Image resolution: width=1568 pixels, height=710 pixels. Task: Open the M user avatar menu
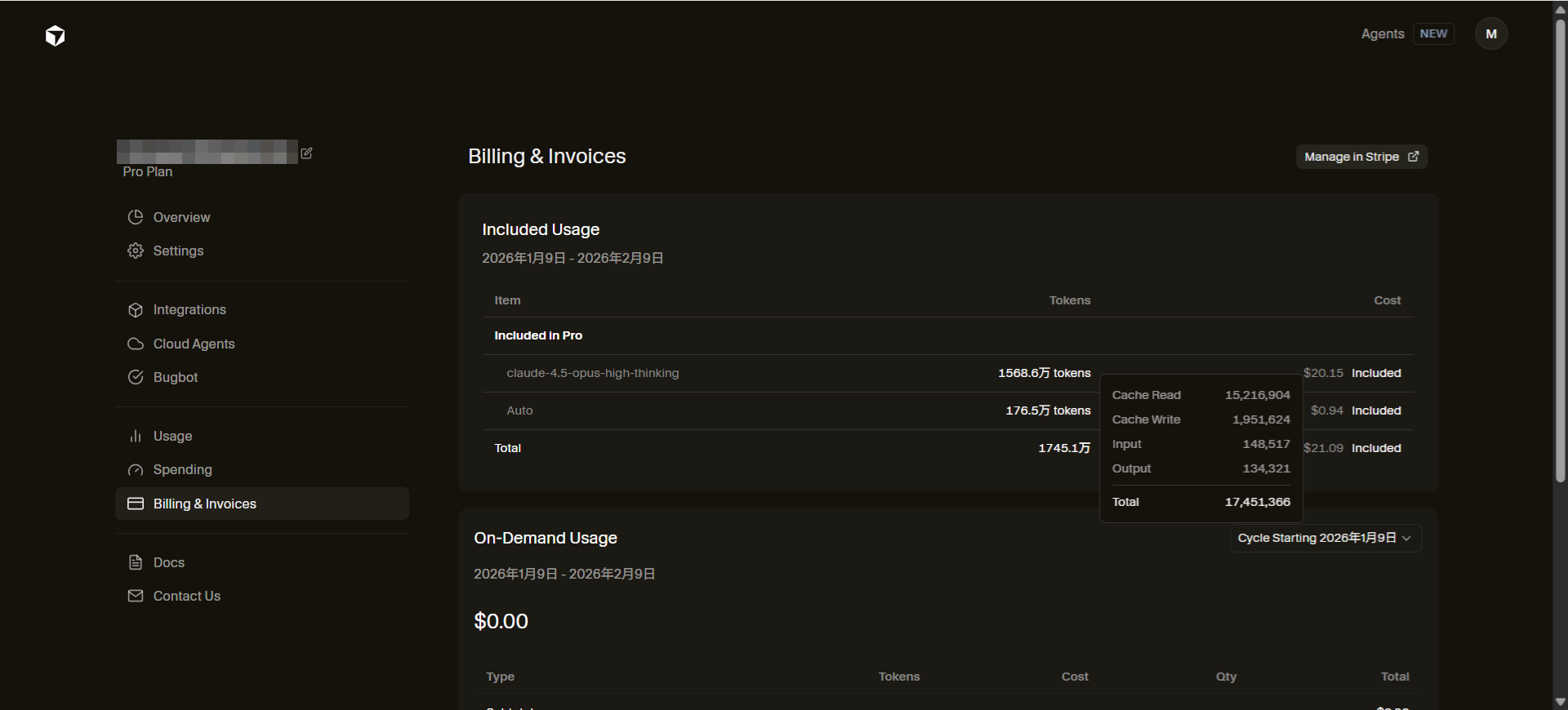(x=1490, y=34)
